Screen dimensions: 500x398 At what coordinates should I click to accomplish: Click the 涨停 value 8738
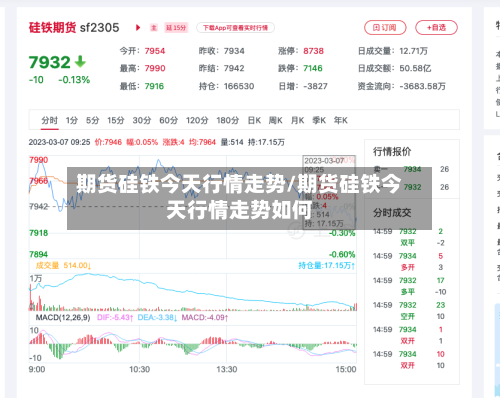(x=313, y=51)
